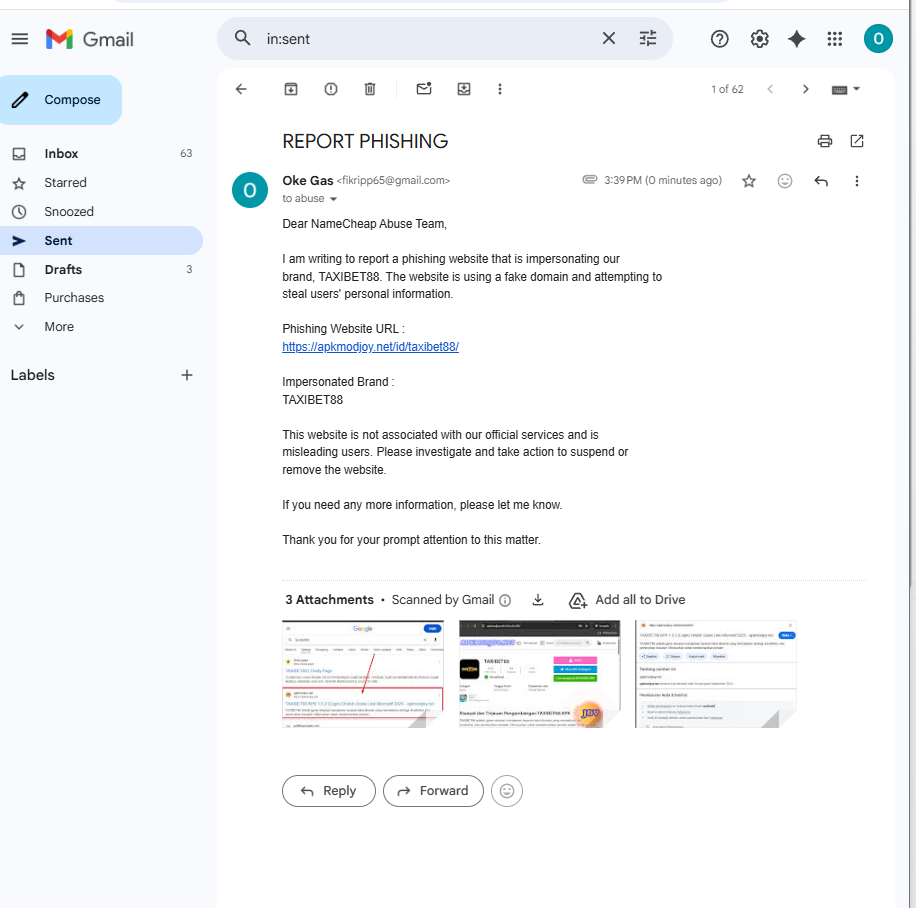Image resolution: width=916 pixels, height=908 pixels.
Task: Click the sender avatar for Oke Gas
Action: pyautogui.click(x=250, y=190)
